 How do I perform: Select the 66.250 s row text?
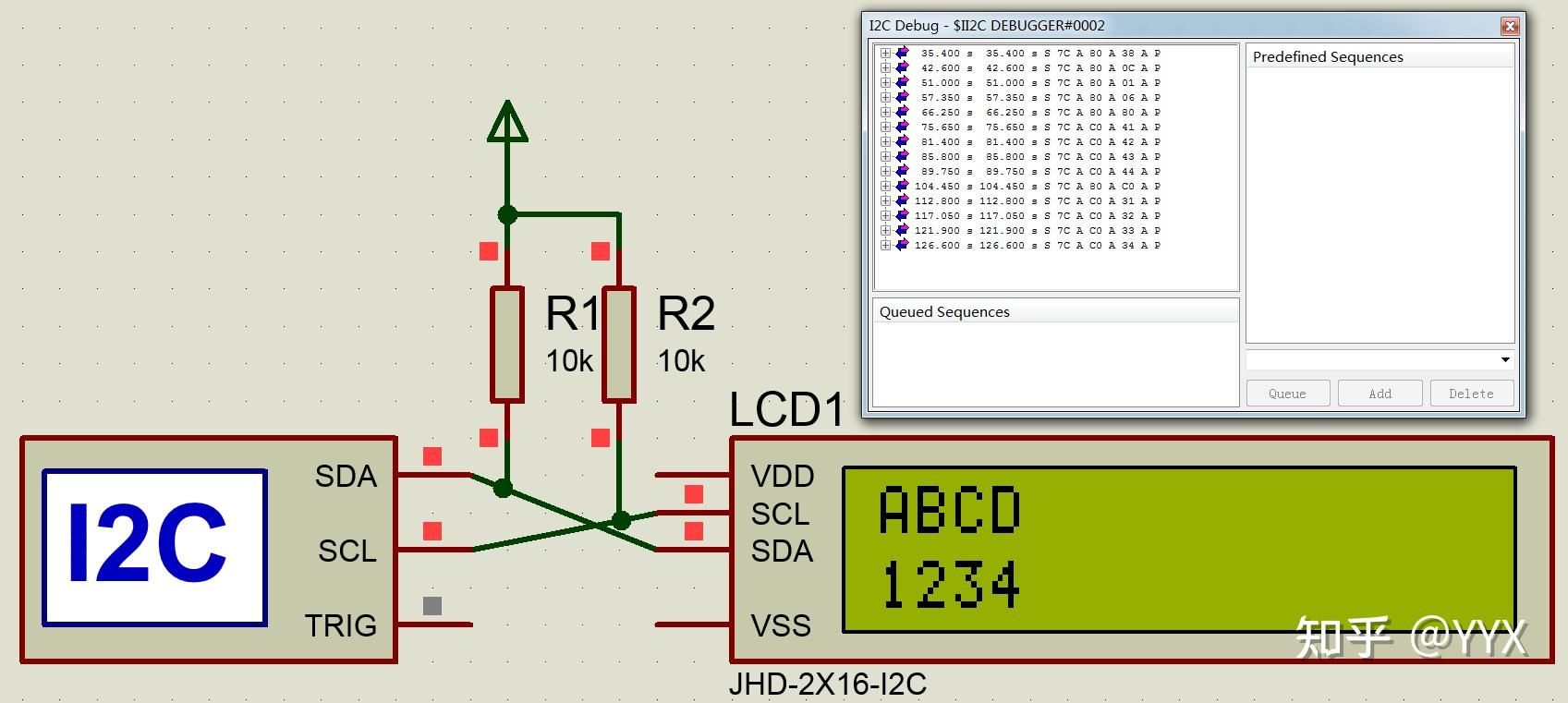tap(1039, 113)
